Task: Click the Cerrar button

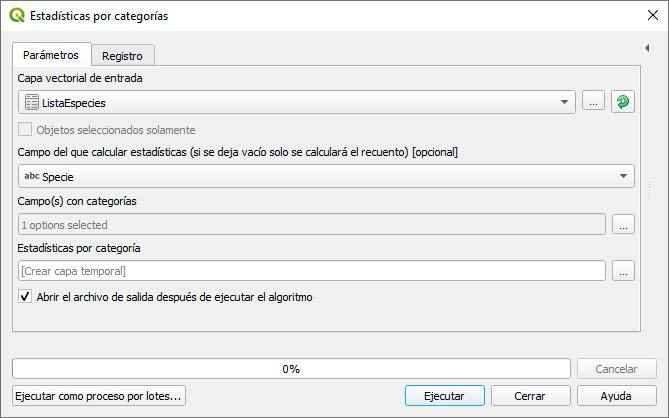Action: [x=530, y=396]
